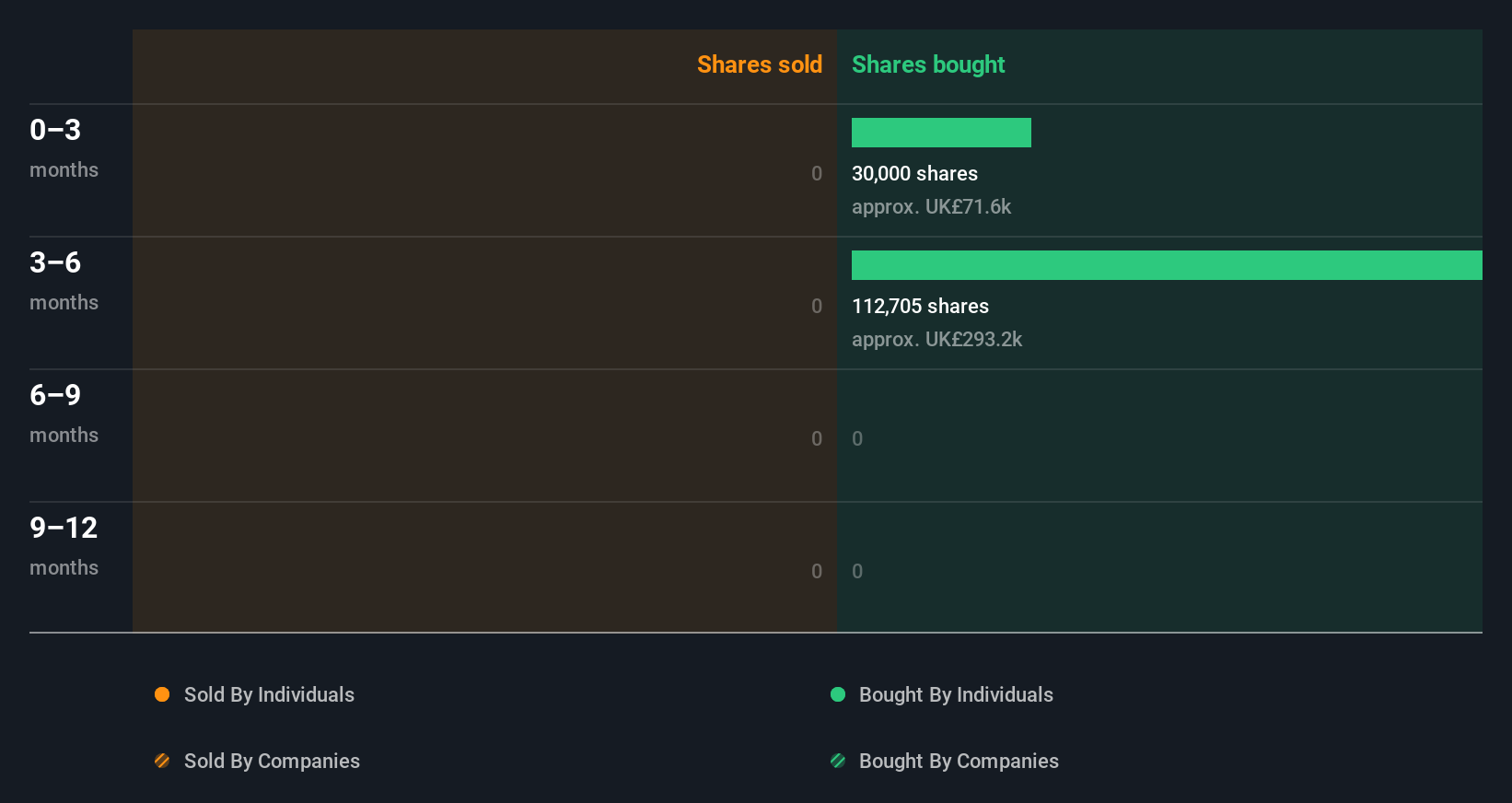
Task: Click the green bar for 3–6 months
Action: (1167, 265)
